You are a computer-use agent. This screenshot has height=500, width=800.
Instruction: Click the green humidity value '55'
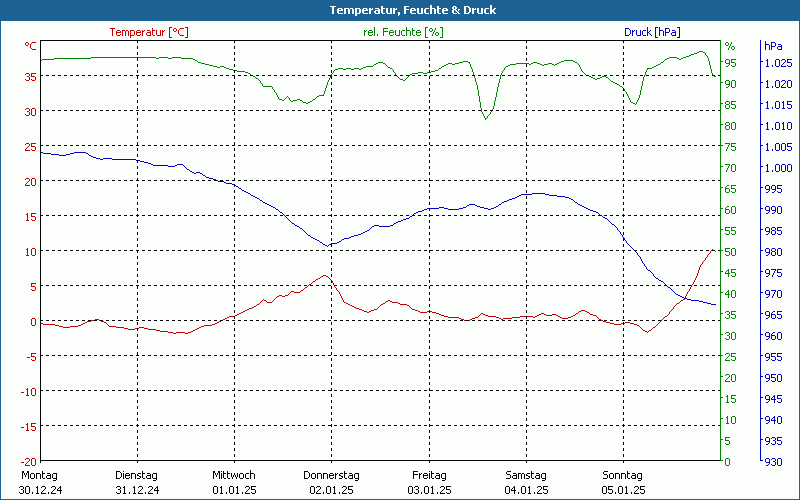[731, 231]
